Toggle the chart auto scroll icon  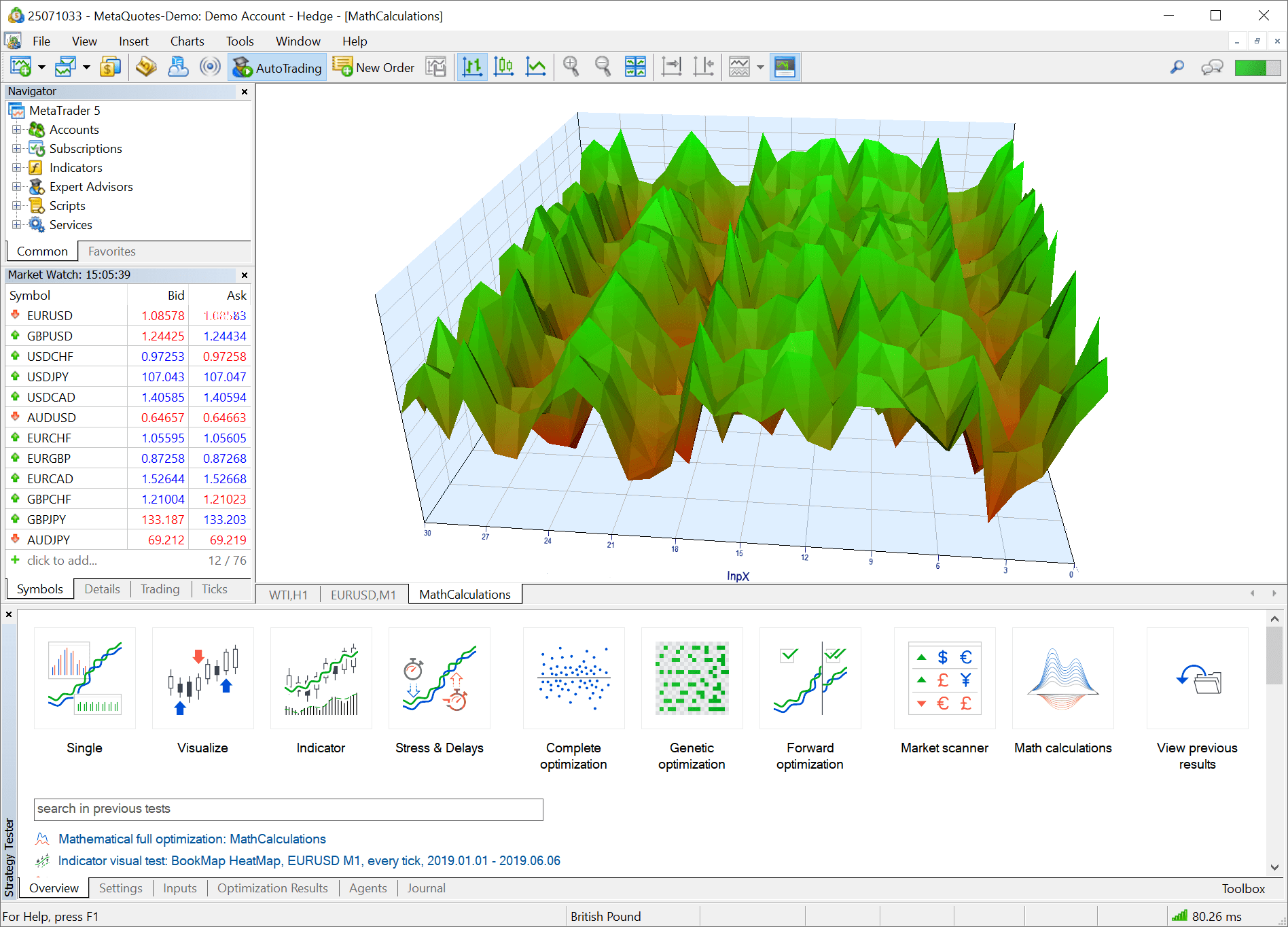671,67
